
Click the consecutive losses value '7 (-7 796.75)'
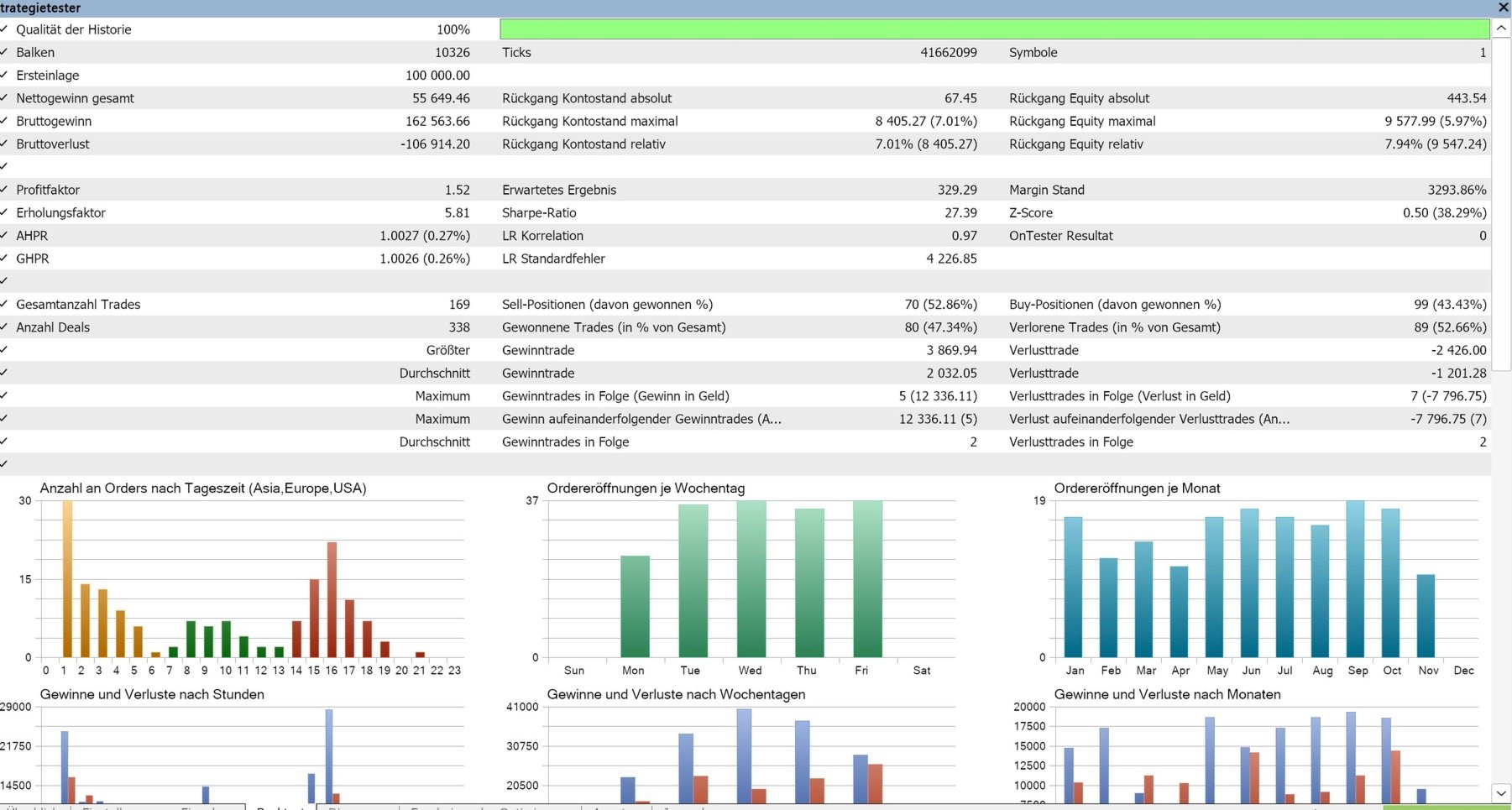pos(1448,396)
